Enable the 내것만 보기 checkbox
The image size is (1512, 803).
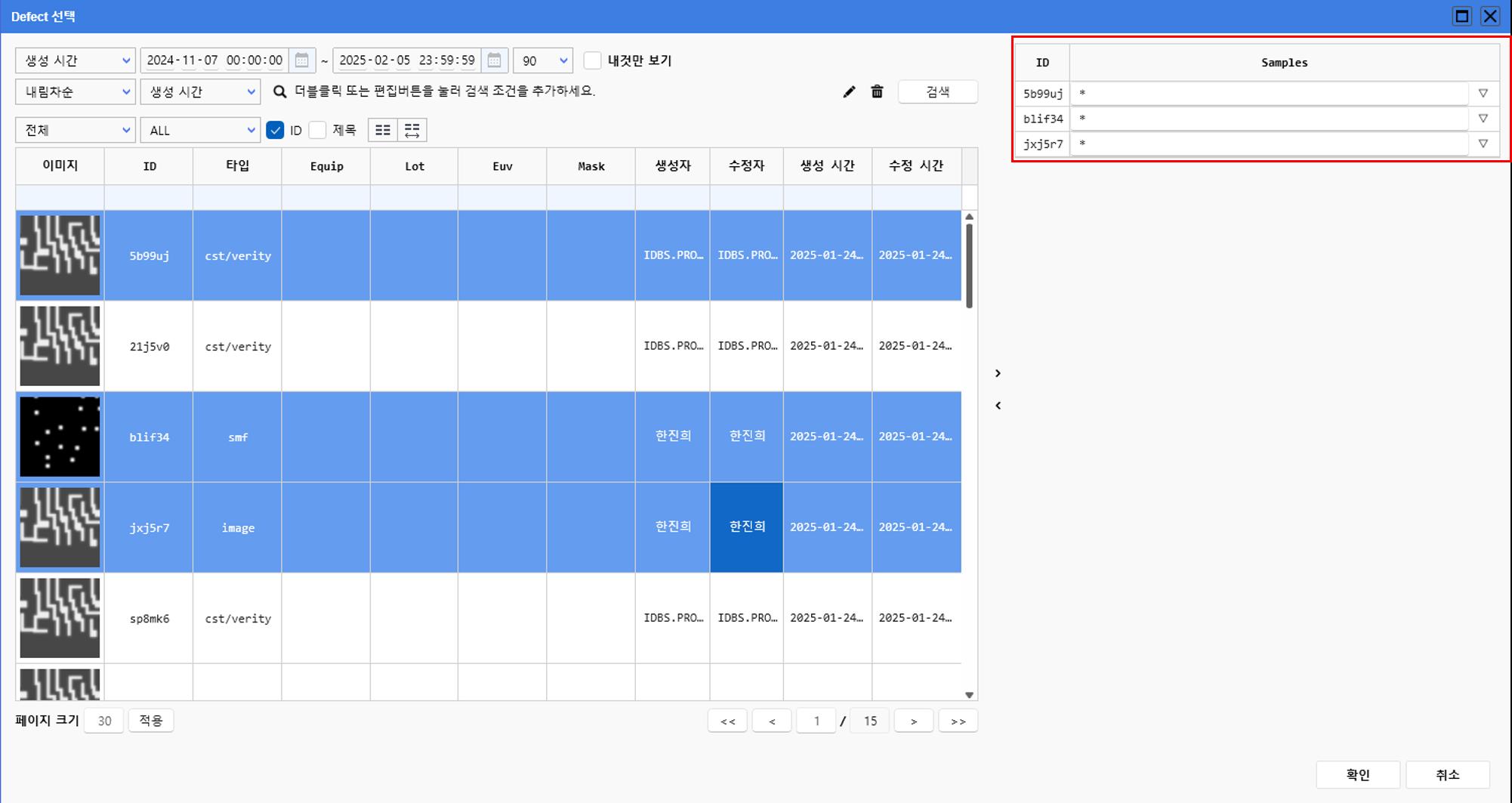593,60
